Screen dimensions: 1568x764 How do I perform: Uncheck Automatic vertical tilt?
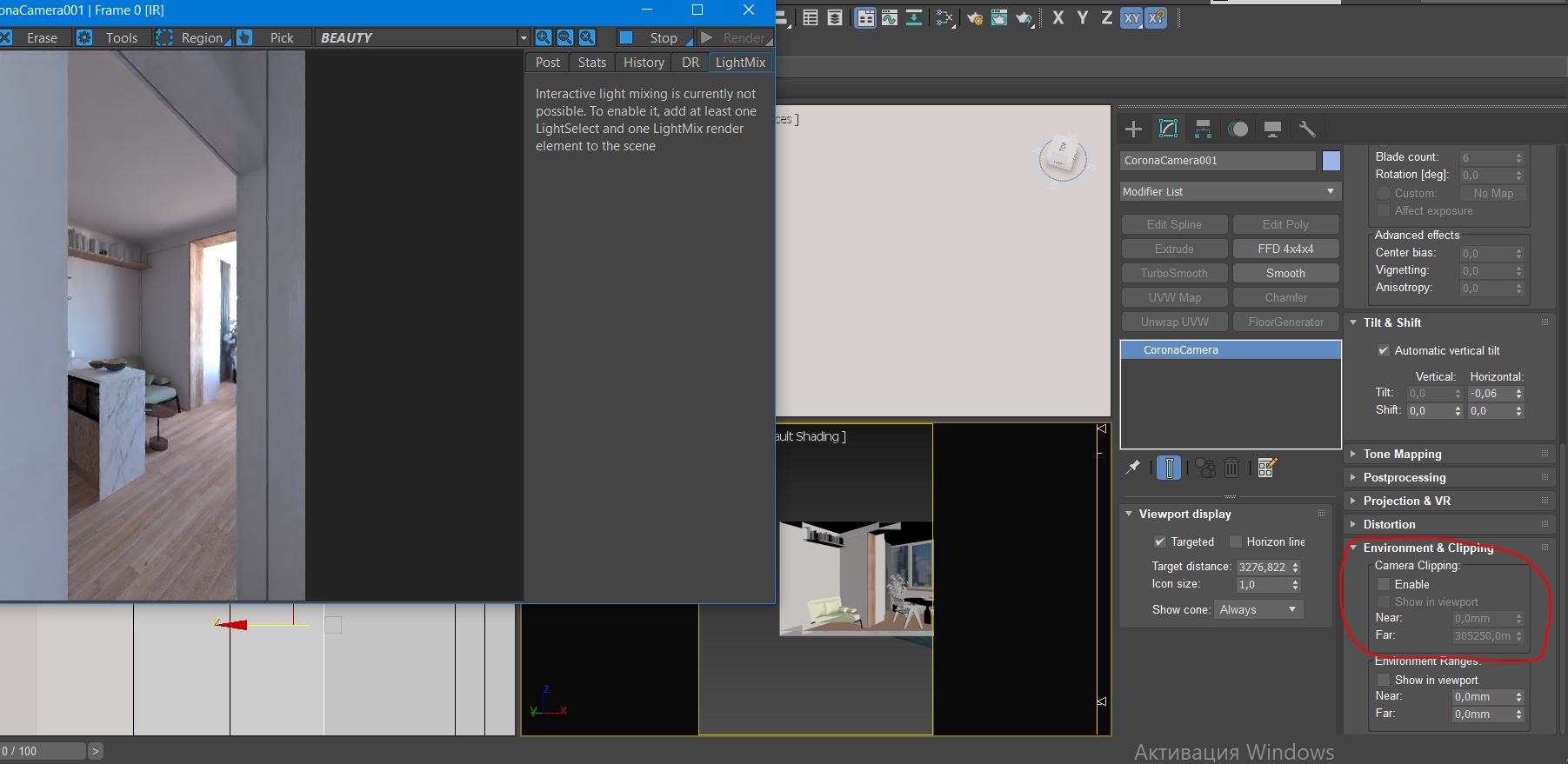pos(1384,350)
